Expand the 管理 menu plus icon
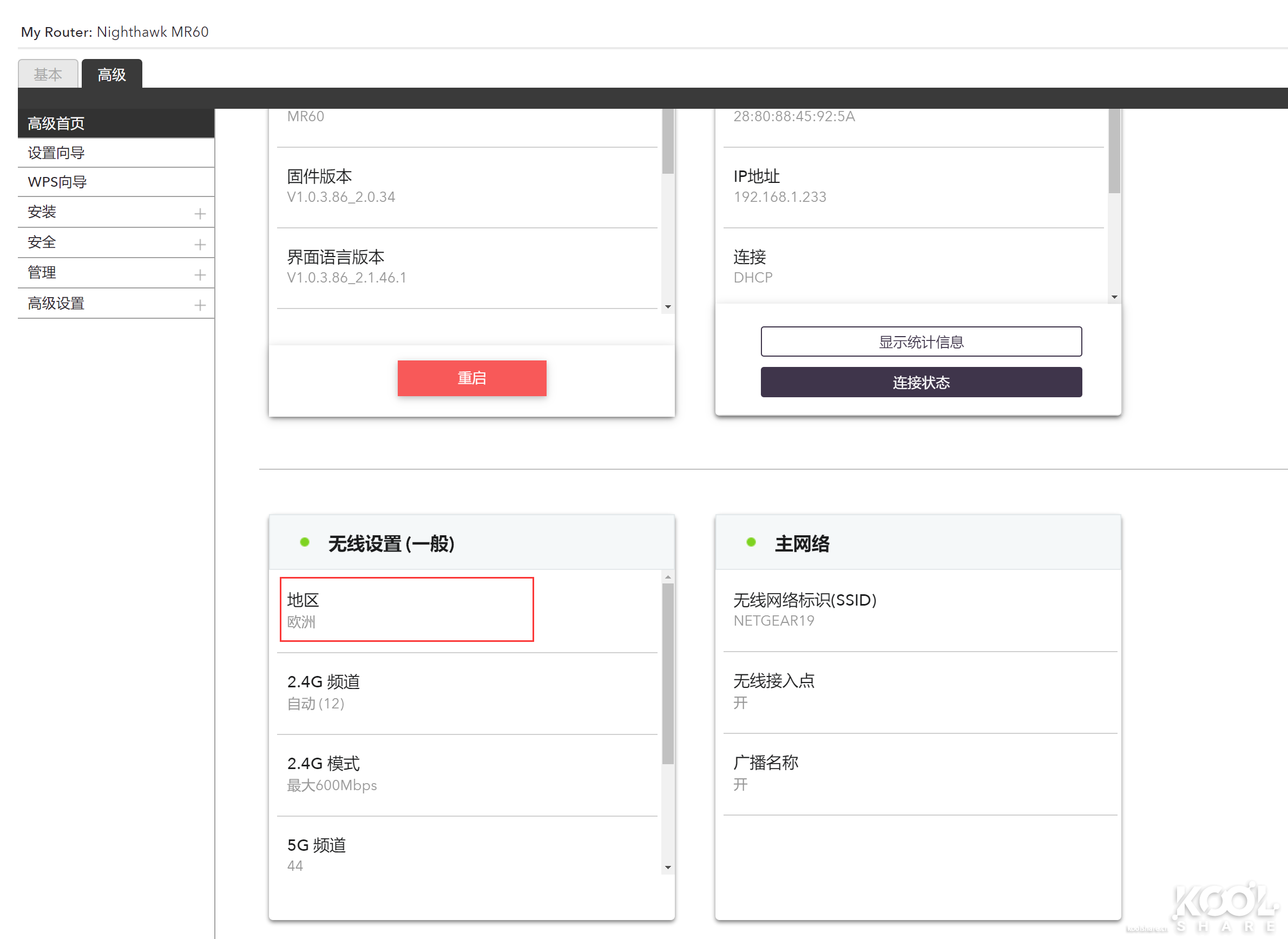This screenshot has width=1288, height=939. coord(200,274)
